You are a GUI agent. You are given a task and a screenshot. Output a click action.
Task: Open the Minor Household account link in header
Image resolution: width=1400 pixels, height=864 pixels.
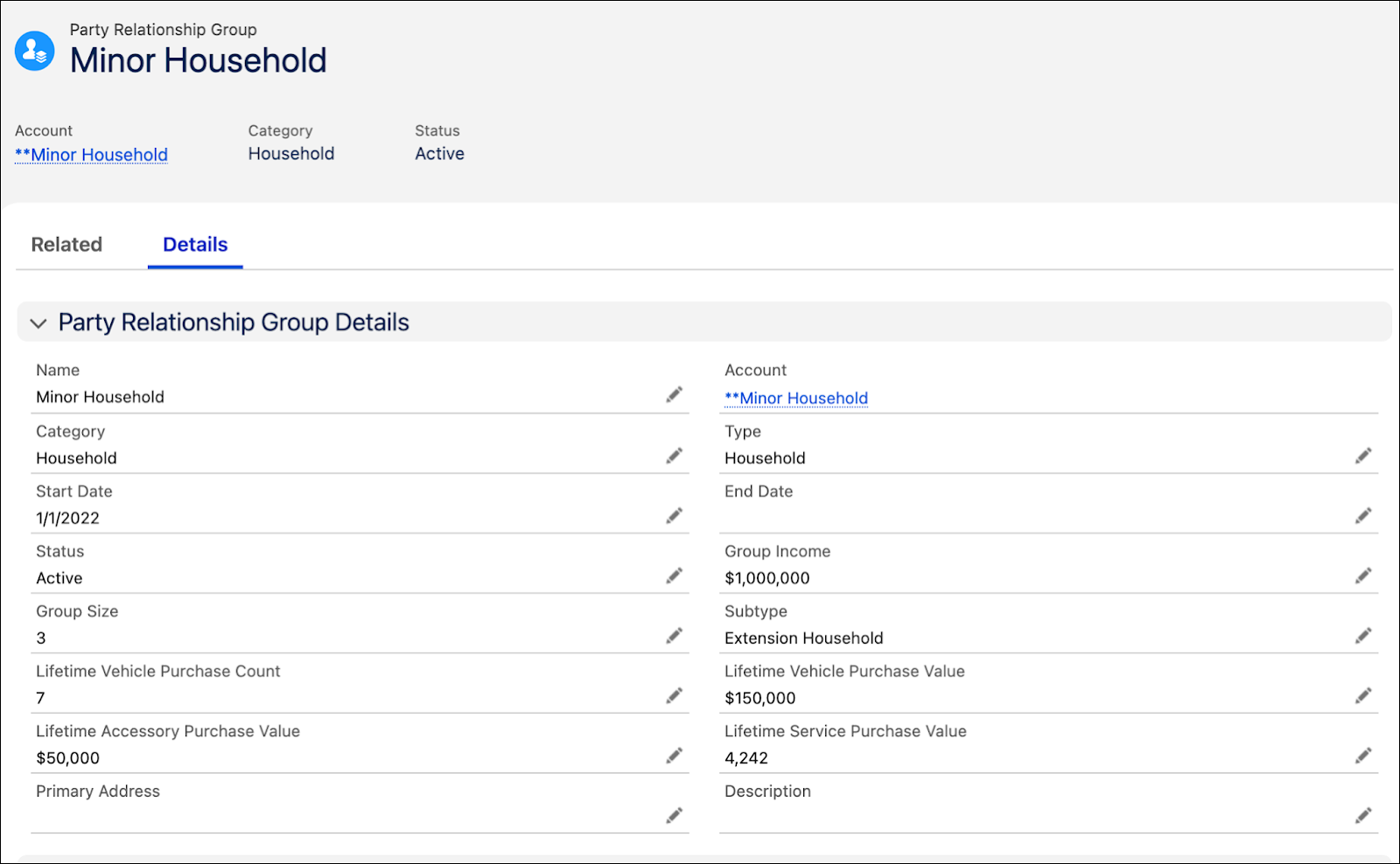pos(91,154)
